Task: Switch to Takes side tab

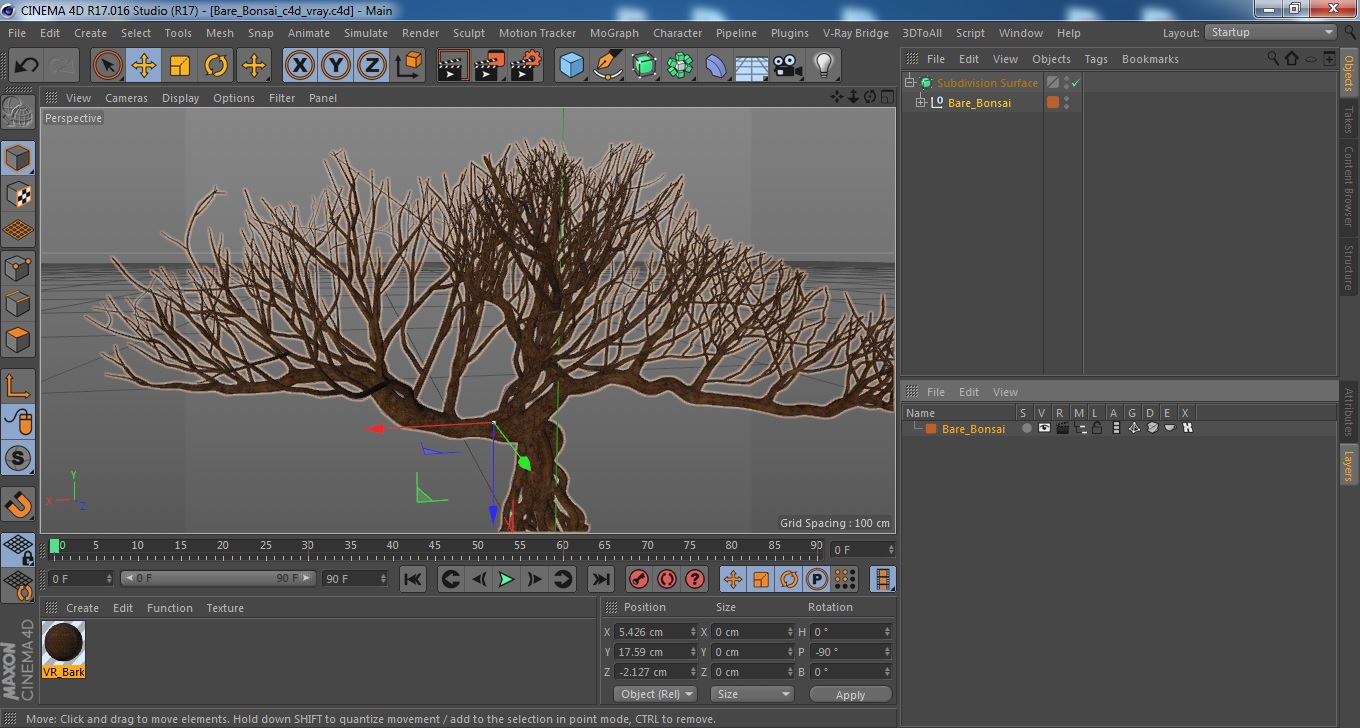Action: [x=1349, y=120]
